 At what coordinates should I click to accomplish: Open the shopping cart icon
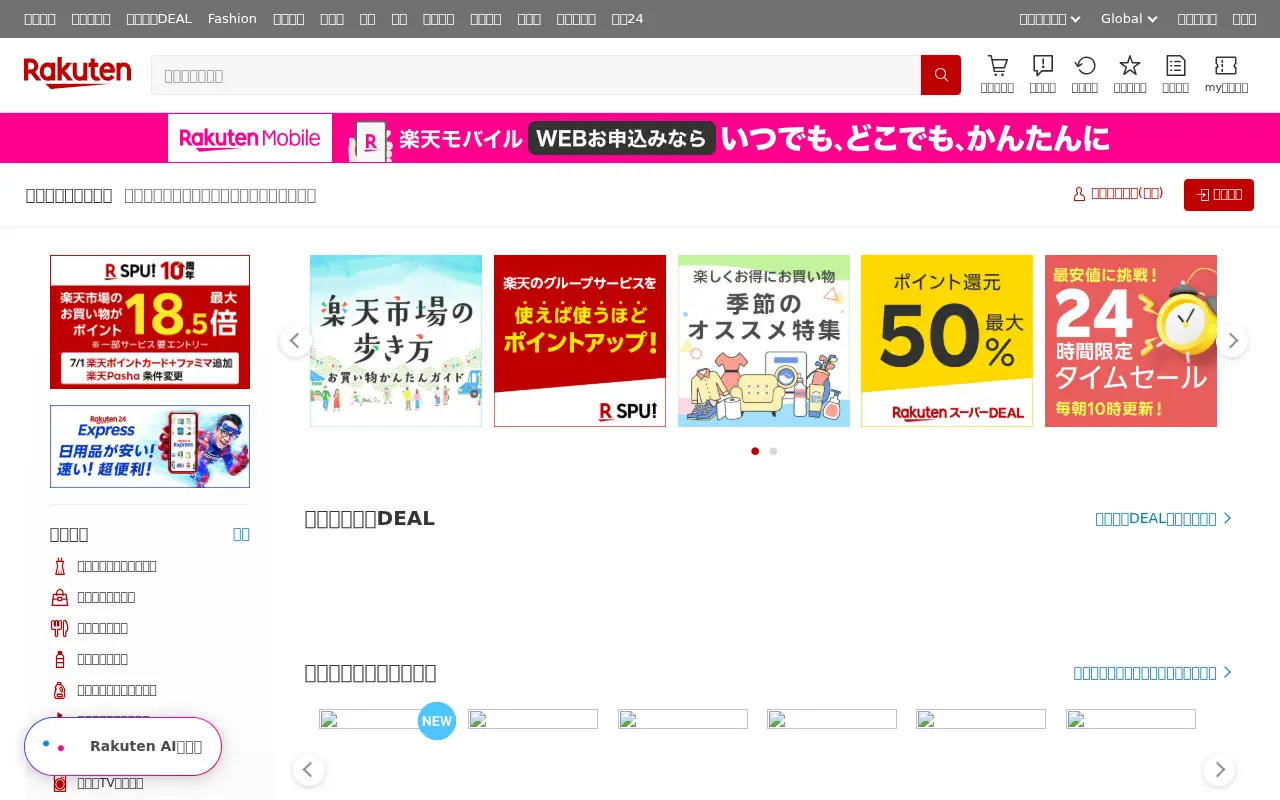pos(997,66)
